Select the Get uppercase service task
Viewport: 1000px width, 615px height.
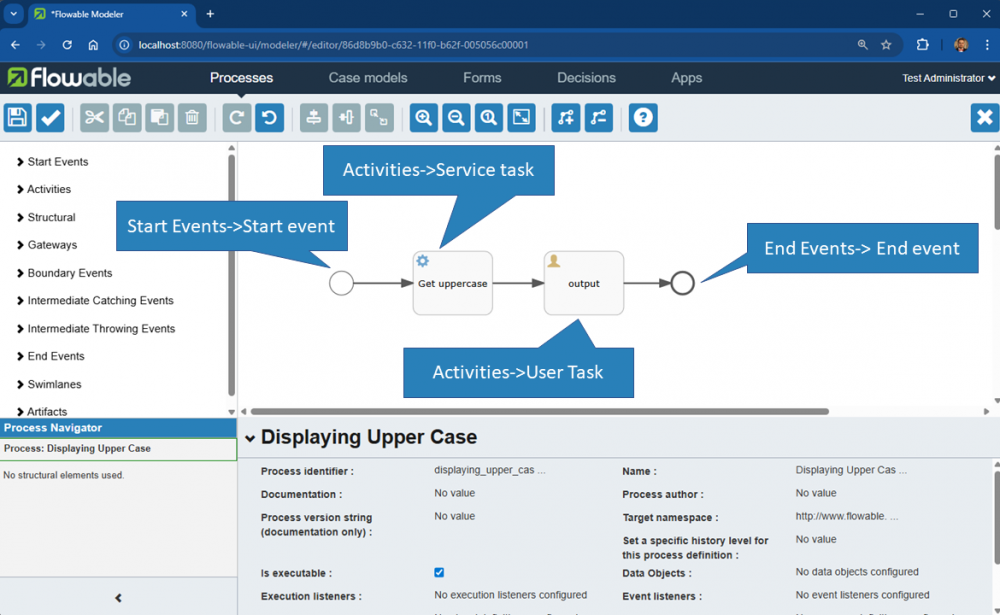452,283
